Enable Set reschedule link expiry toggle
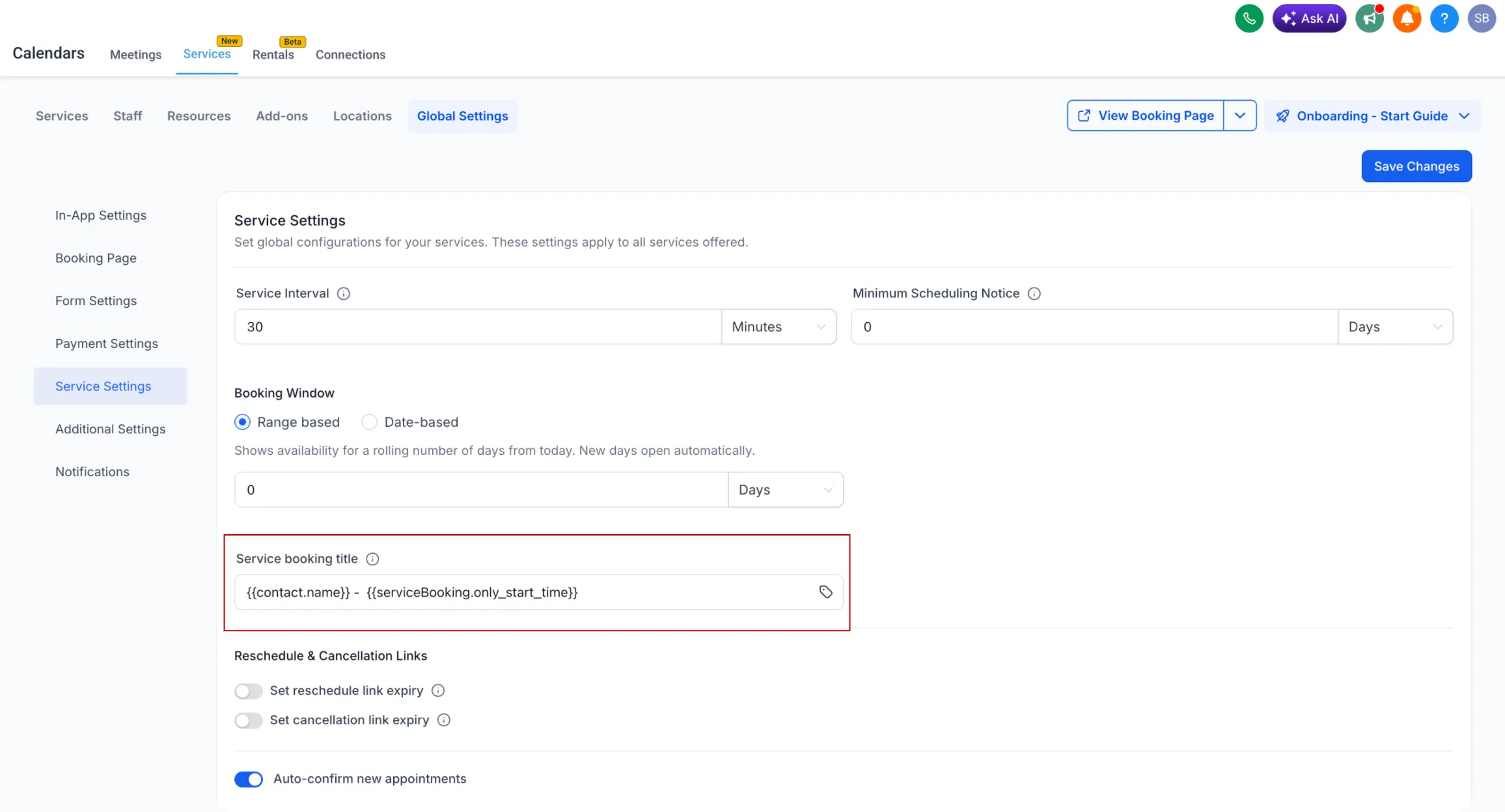 click(x=249, y=690)
